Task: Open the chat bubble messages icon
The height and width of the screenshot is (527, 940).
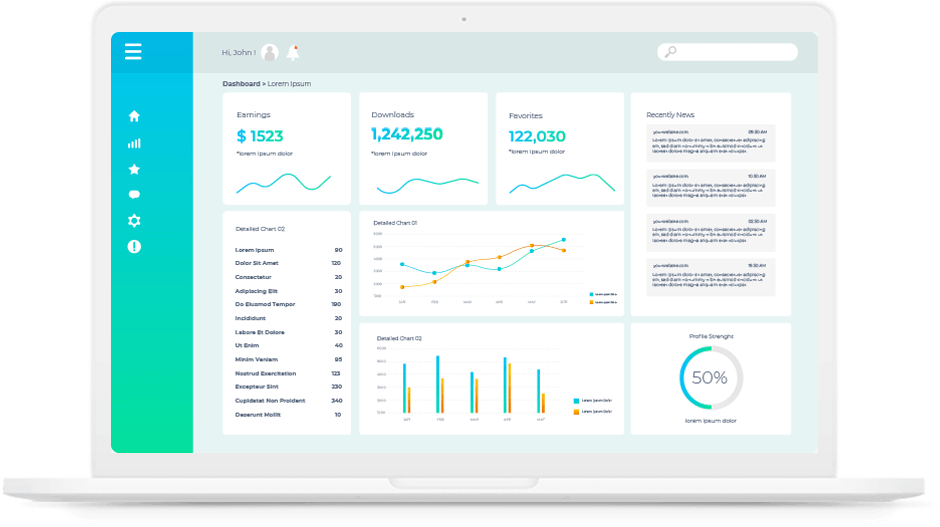Action: point(134,195)
